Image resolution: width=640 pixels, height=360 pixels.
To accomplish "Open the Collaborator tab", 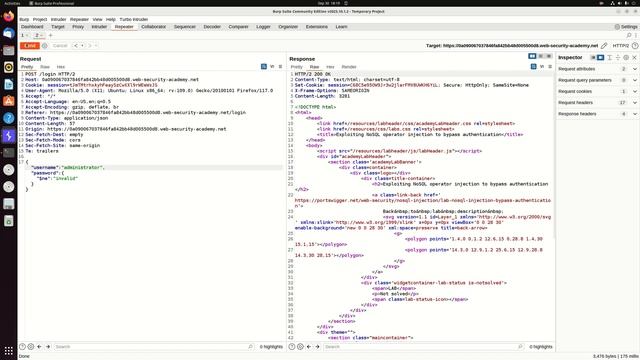I will (x=153, y=27).
